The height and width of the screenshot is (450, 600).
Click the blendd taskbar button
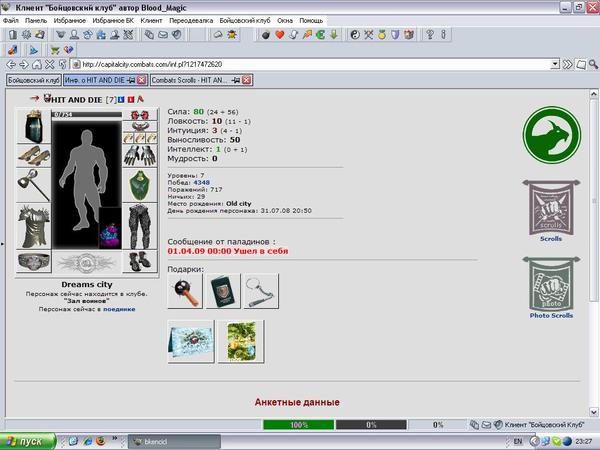coord(174,442)
